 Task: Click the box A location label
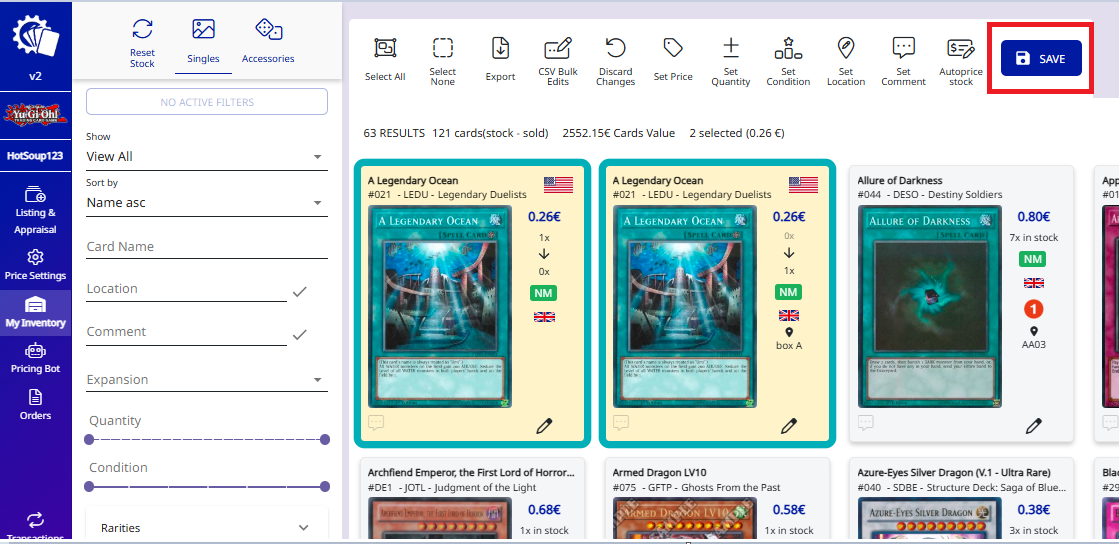pyautogui.click(x=789, y=346)
